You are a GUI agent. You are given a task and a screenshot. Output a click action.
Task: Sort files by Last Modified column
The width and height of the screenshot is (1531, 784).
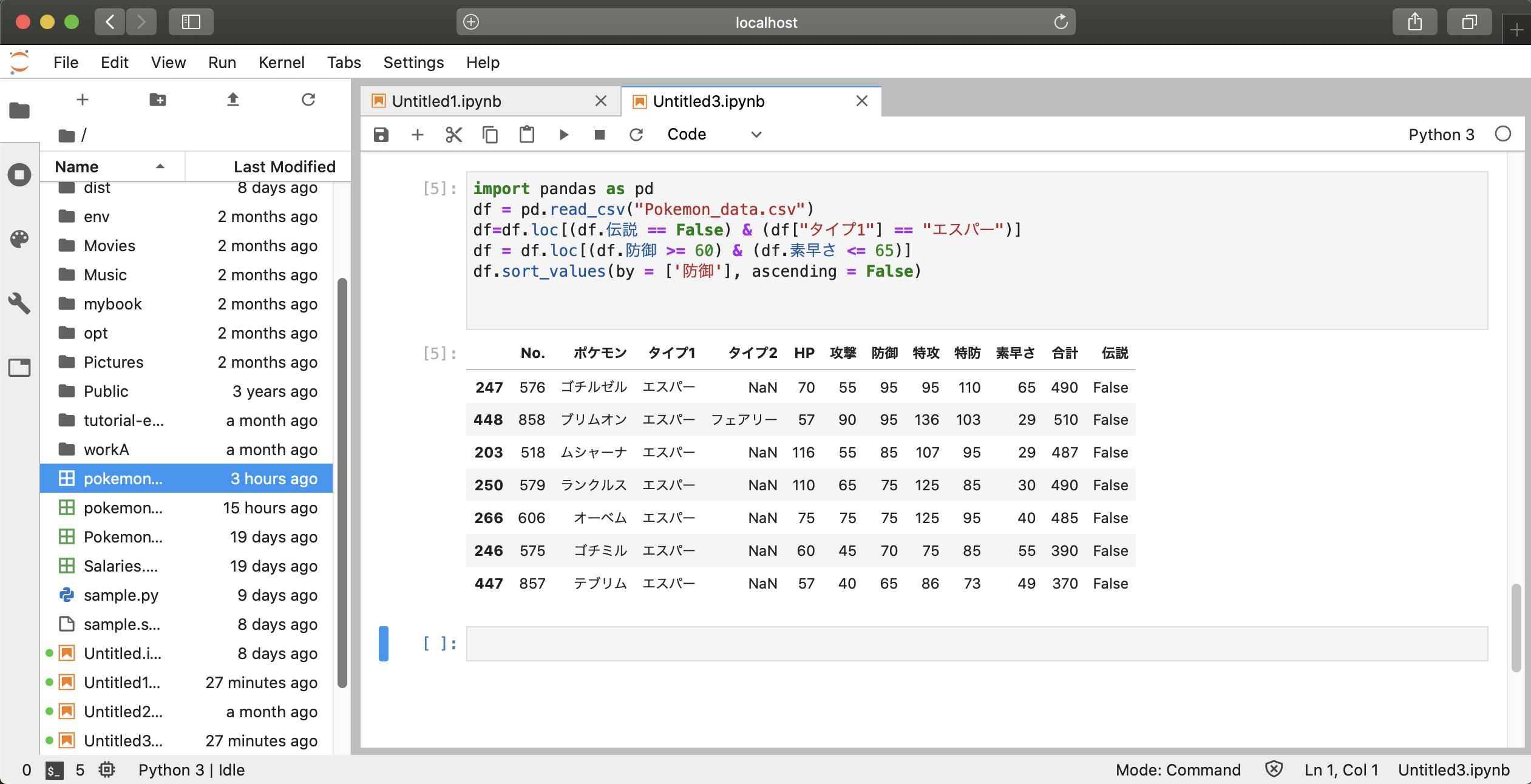click(268, 166)
